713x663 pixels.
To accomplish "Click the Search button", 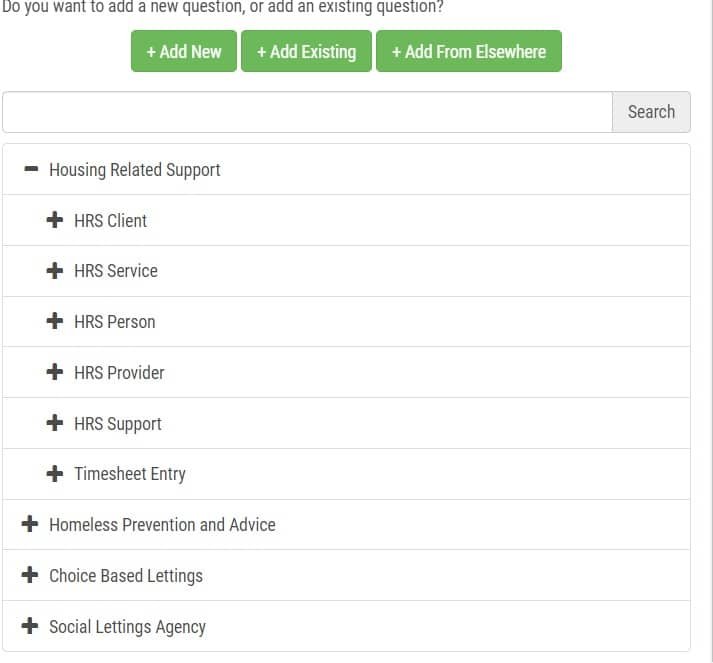I will click(x=651, y=112).
